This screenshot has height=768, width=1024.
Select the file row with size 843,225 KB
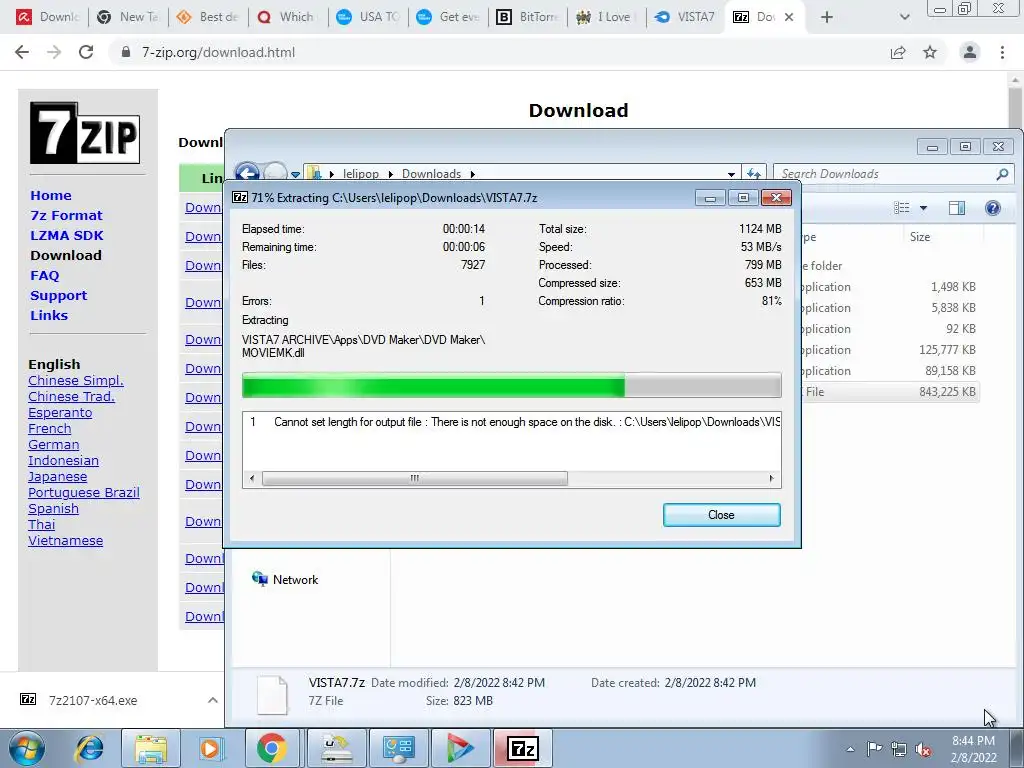tap(889, 392)
